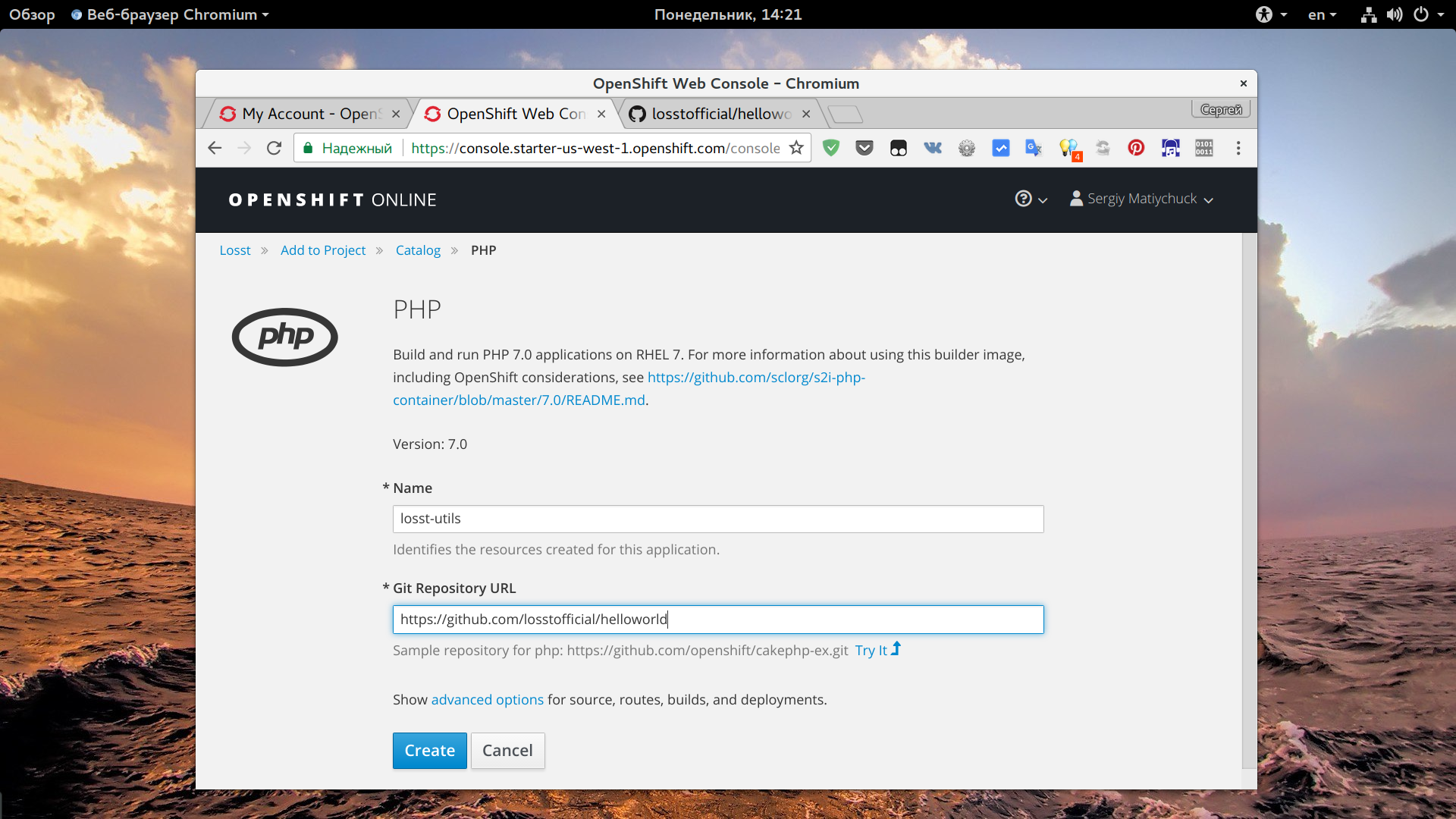This screenshot has height=819, width=1456.
Task: Click the blue Create button
Action: tap(429, 751)
